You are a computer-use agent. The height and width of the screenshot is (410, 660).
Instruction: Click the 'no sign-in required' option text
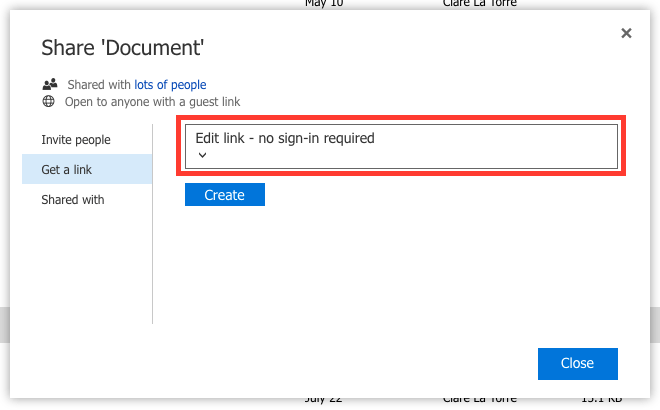click(x=316, y=139)
